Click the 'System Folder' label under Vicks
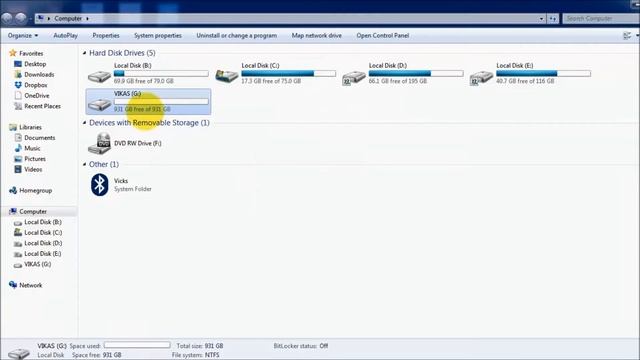This screenshot has height=360, width=640. [133, 189]
